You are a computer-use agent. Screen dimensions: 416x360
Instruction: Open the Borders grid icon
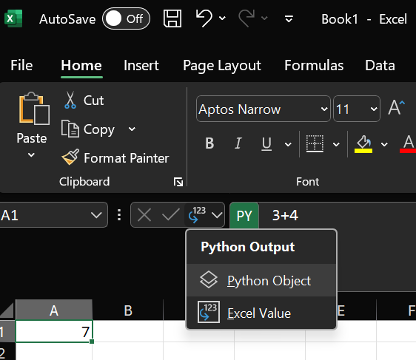coord(315,144)
